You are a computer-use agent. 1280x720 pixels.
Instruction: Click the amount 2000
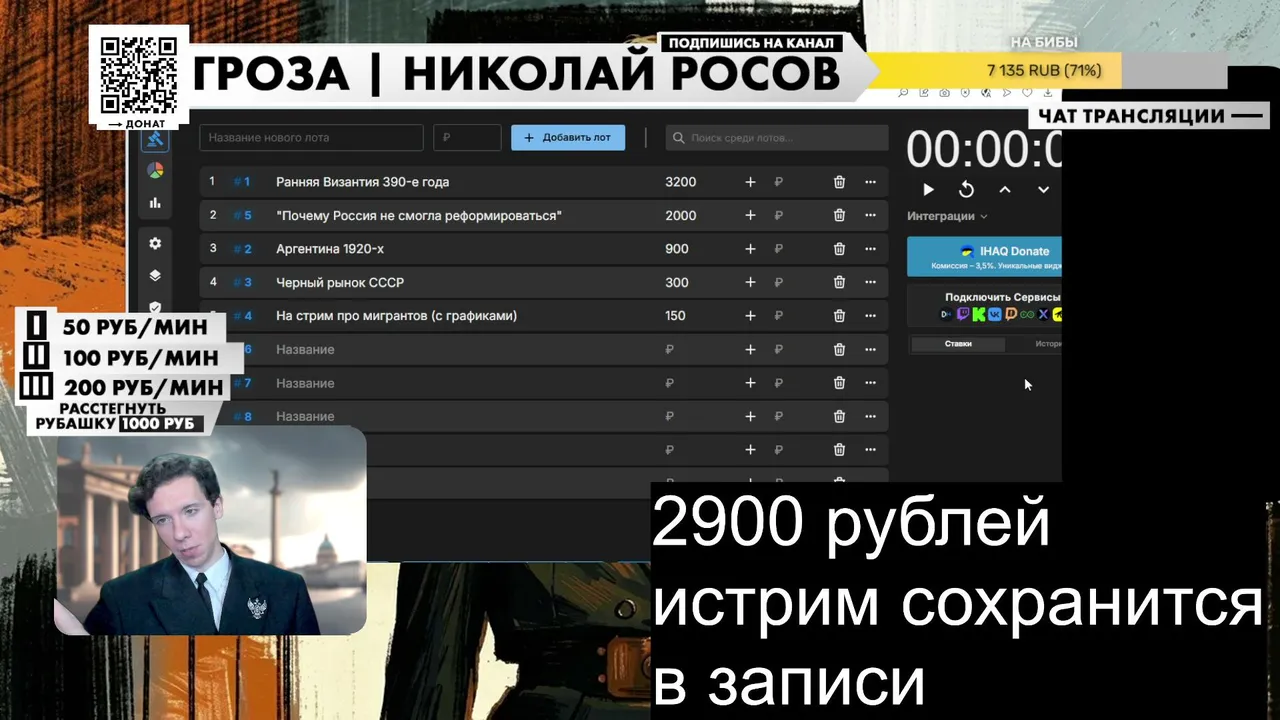point(680,215)
